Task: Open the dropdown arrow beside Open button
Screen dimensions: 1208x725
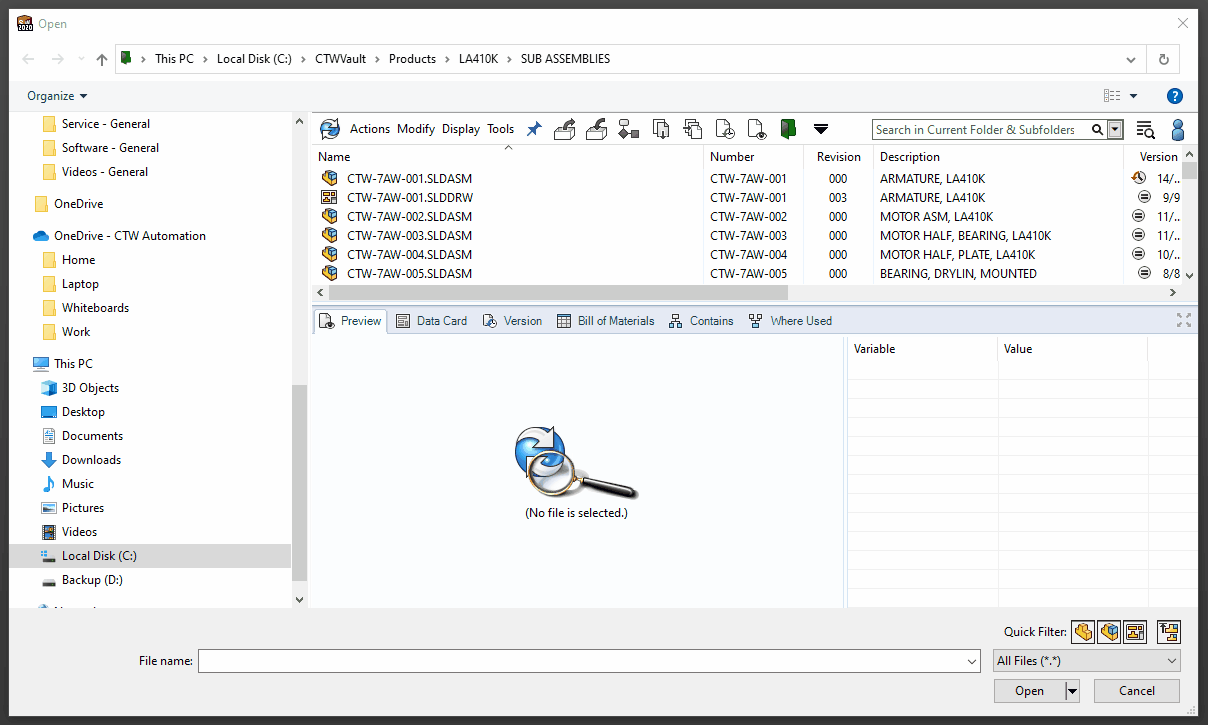Action: coord(1073,691)
